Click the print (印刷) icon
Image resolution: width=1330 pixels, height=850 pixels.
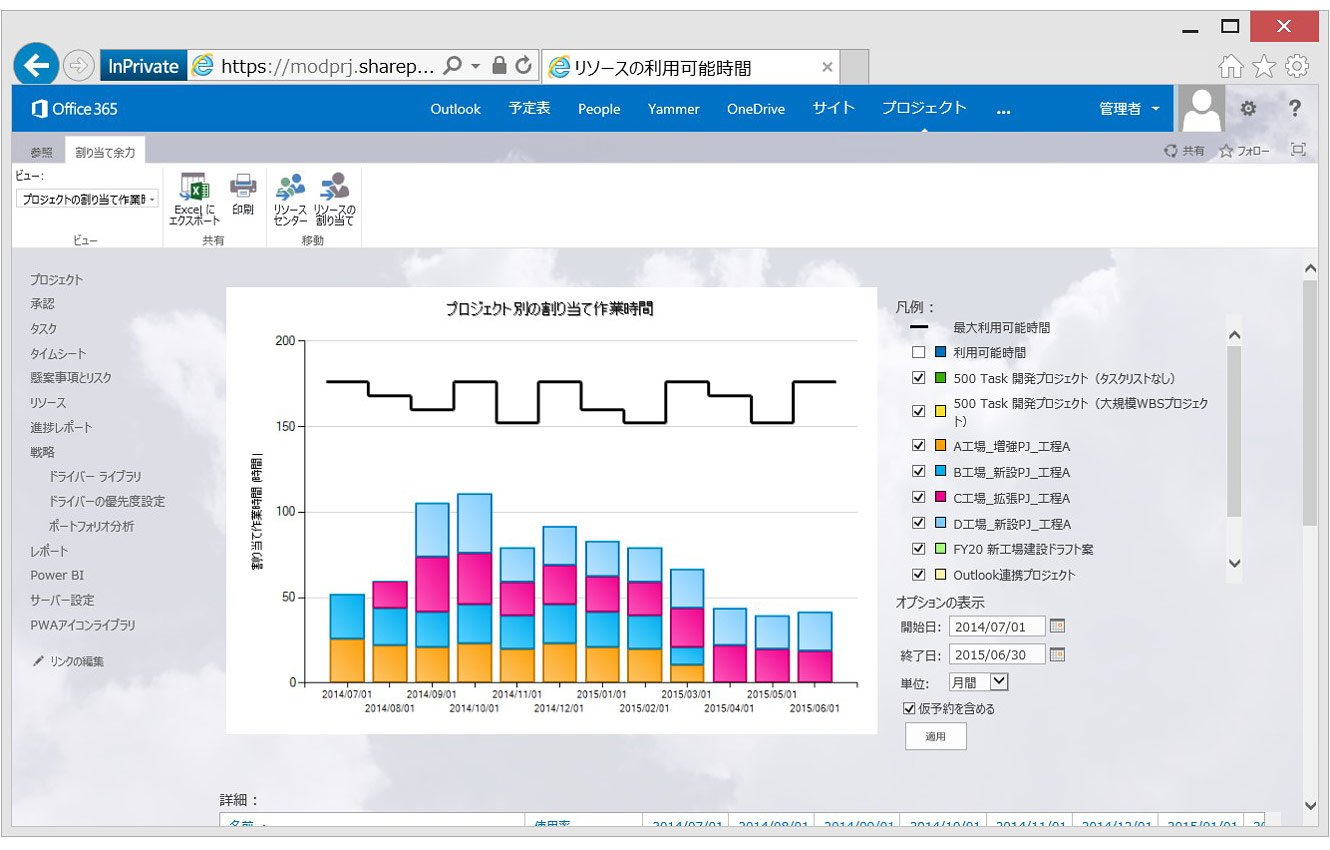pyautogui.click(x=243, y=186)
